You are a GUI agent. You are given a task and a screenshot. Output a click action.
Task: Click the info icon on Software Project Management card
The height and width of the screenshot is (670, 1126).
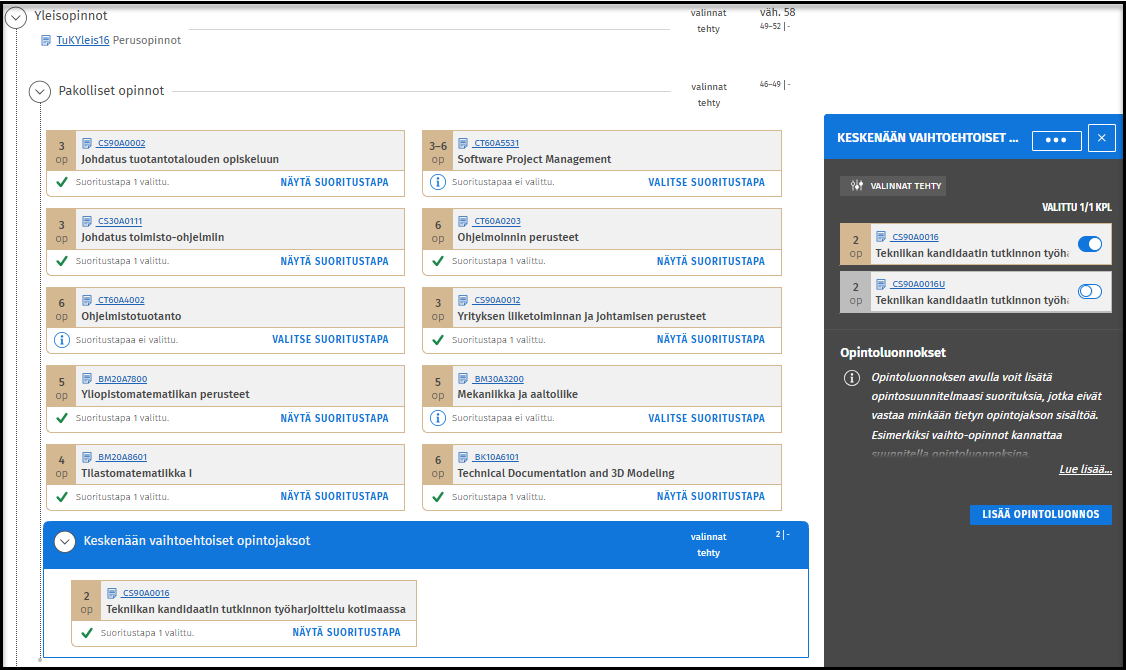click(x=437, y=182)
